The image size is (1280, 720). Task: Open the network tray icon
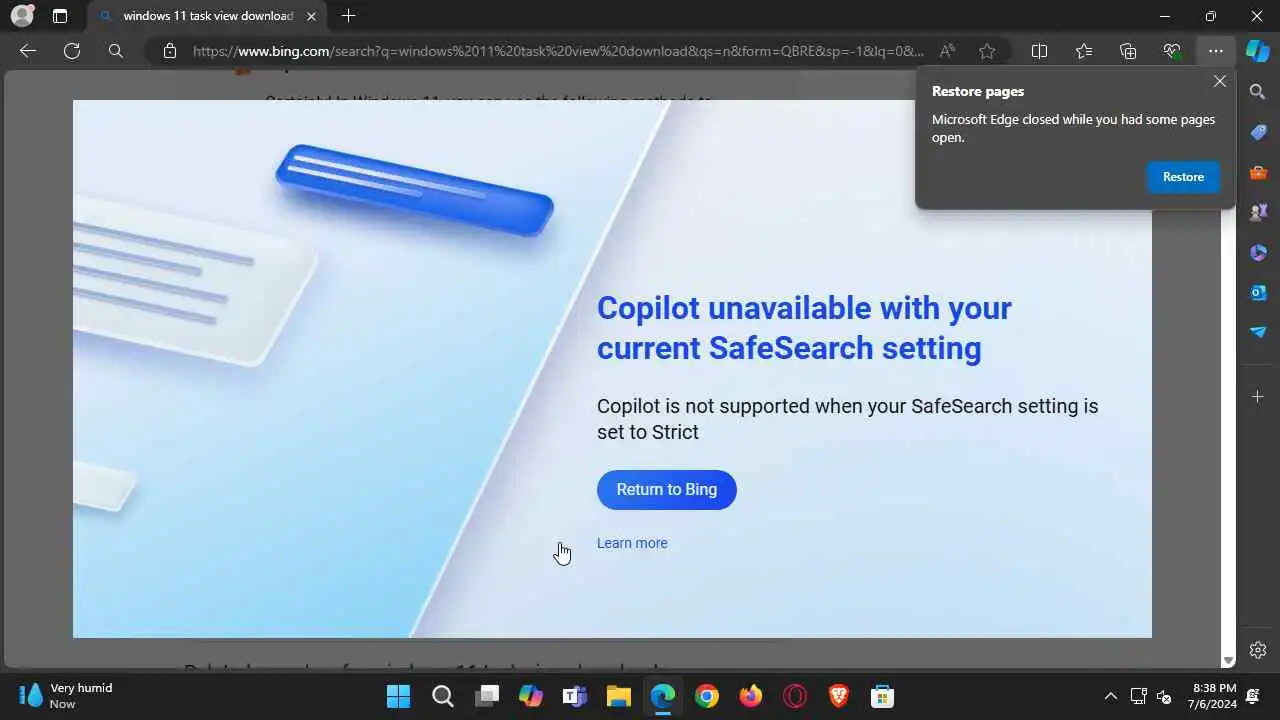click(x=1138, y=696)
